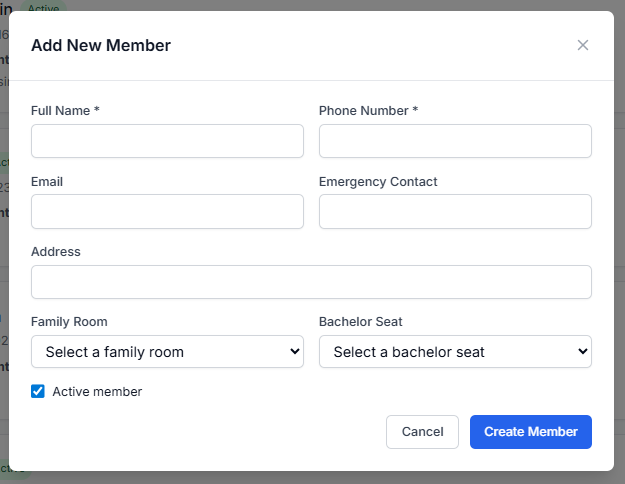
Task: Select the Emergency Contact input box
Action: pos(455,211)
